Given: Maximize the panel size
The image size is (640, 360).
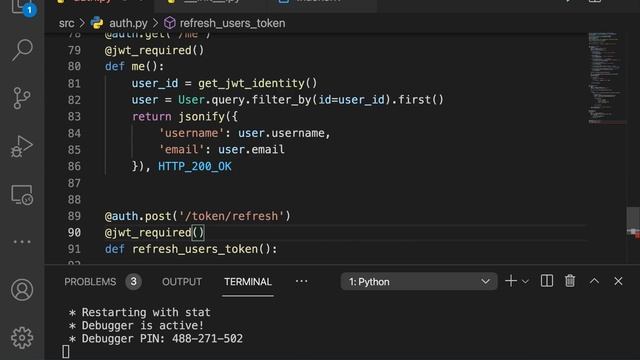Looking at the screenshot, I should pyautogui.click(x=594, y=281).
